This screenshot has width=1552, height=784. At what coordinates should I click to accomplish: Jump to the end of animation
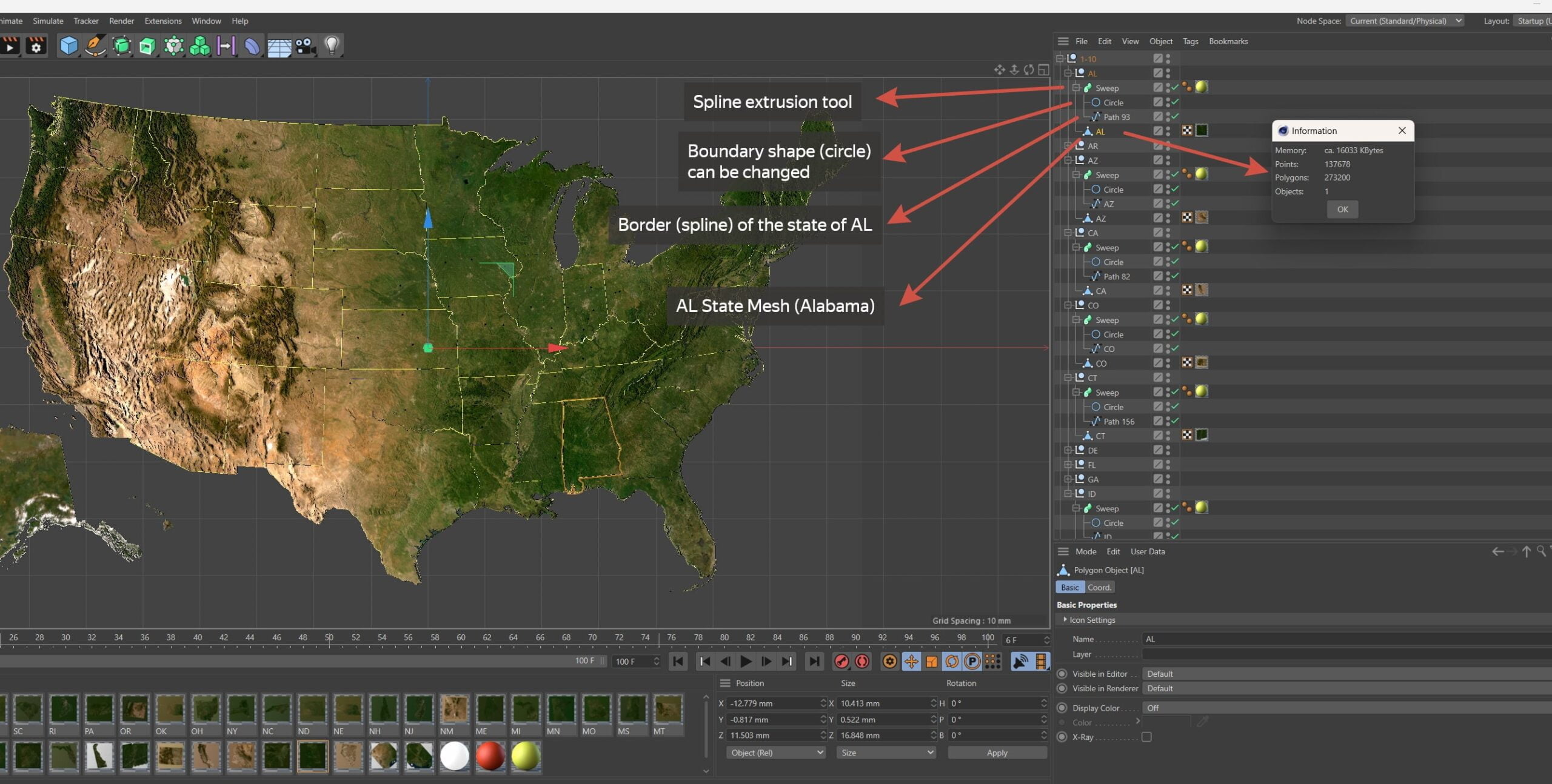[814, 662]
